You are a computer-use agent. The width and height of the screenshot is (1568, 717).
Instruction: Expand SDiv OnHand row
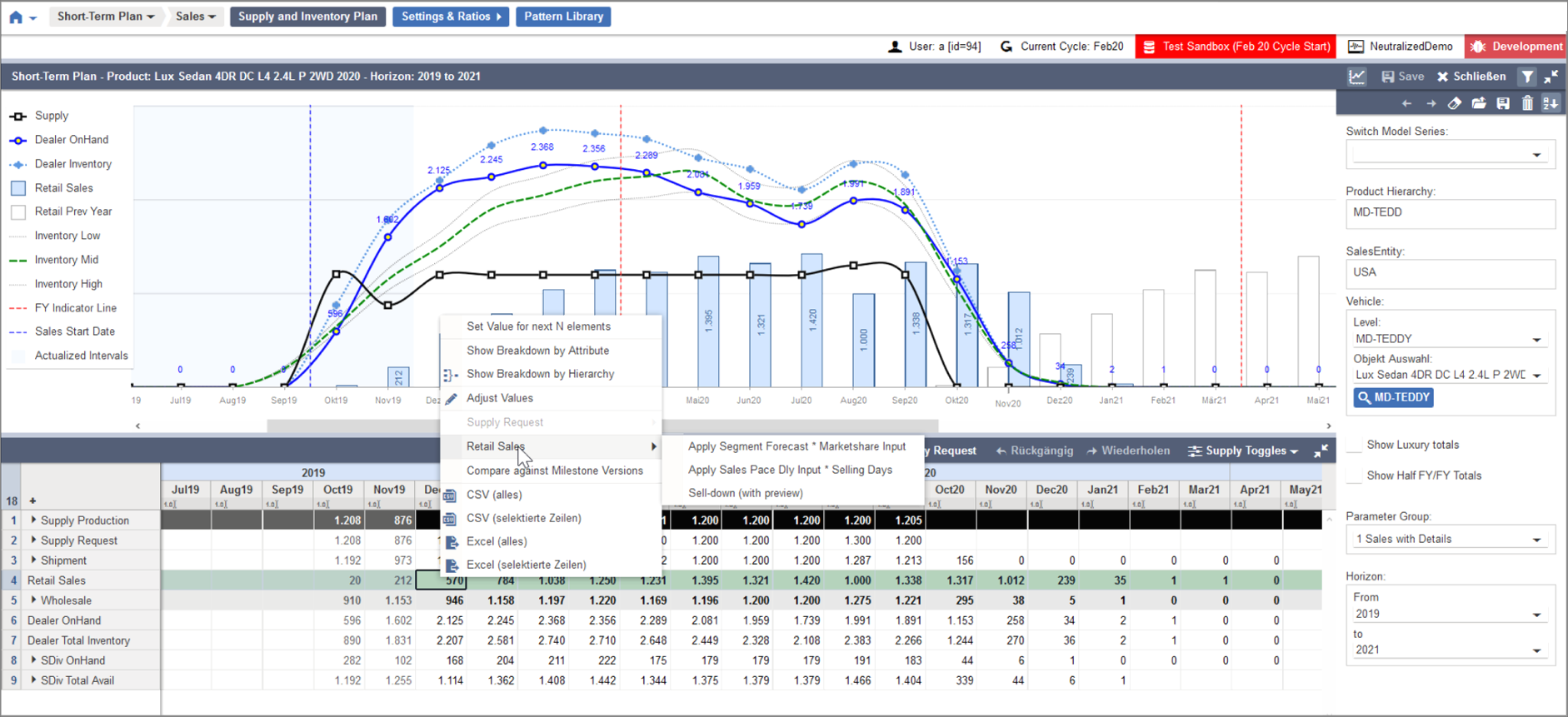(34, 660)
